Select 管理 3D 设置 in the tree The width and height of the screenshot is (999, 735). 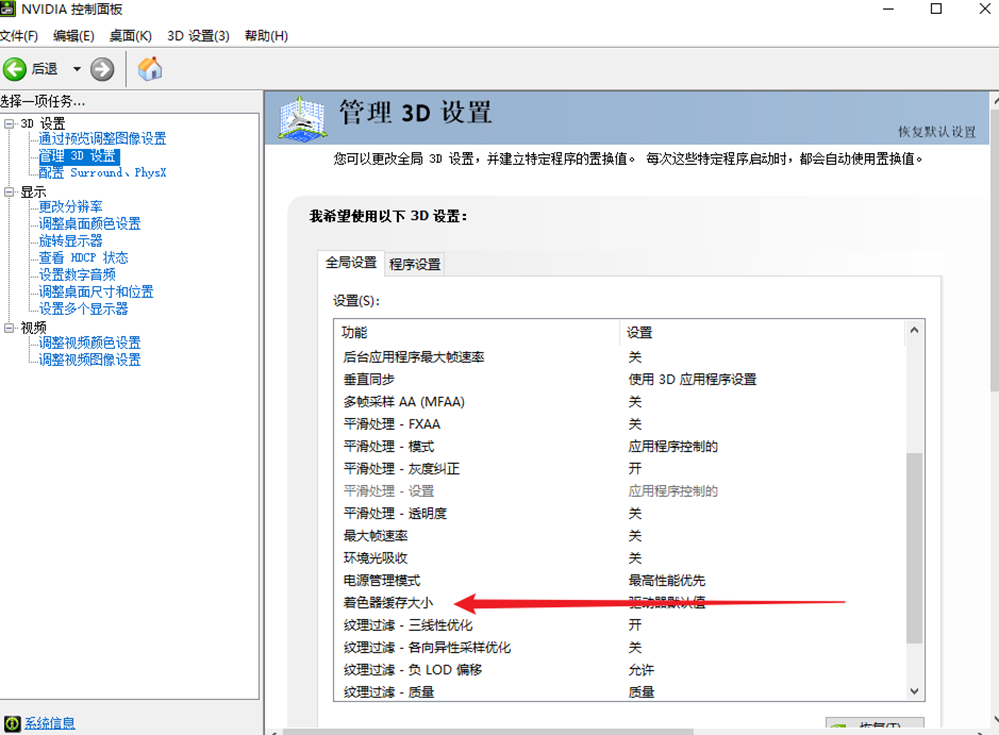click(x=78, y=156)
